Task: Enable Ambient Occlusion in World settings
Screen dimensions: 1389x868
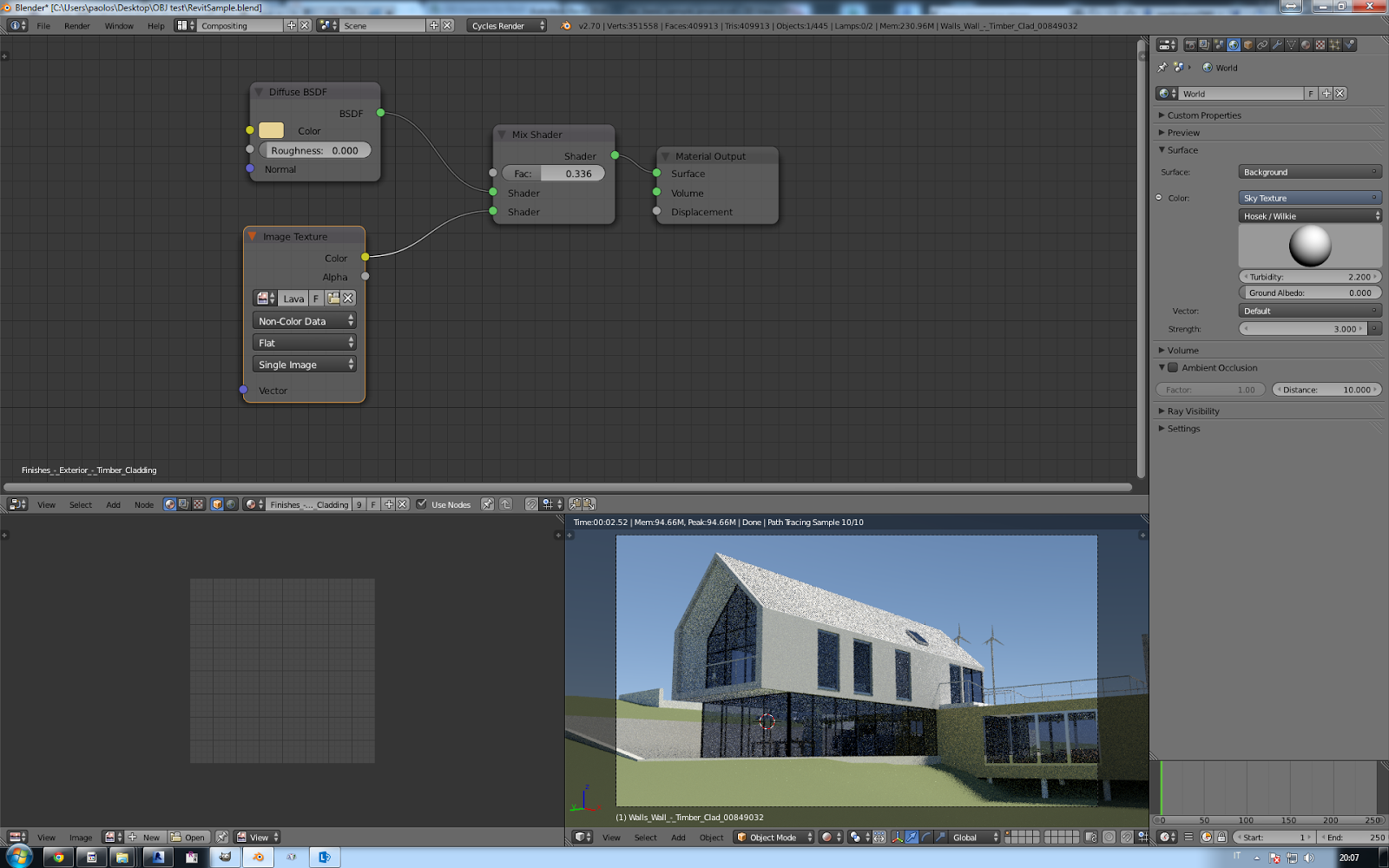Action: (x=1173, y=367)
